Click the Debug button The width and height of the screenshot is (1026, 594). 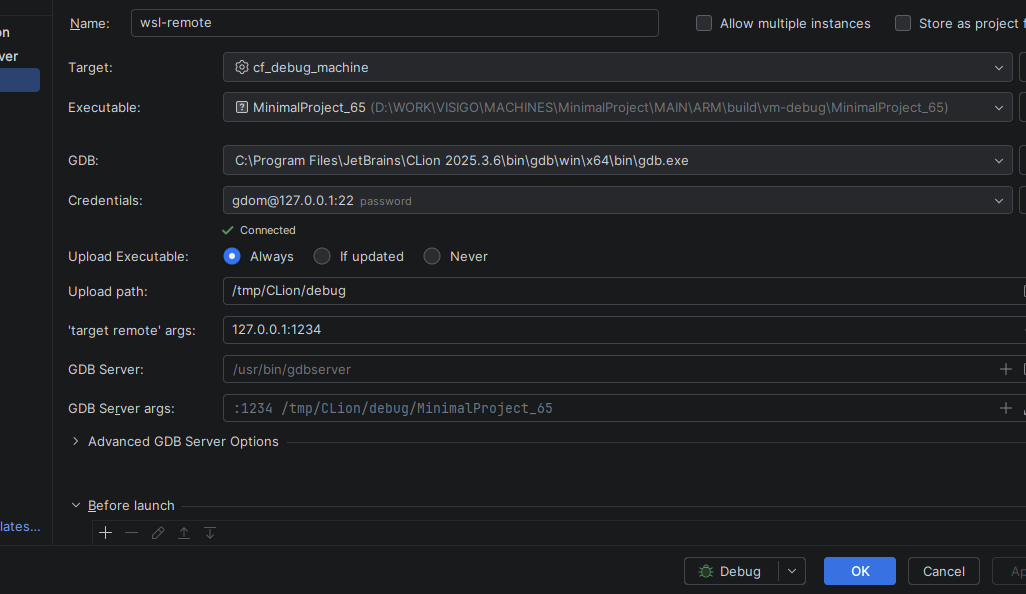(732, 571)
